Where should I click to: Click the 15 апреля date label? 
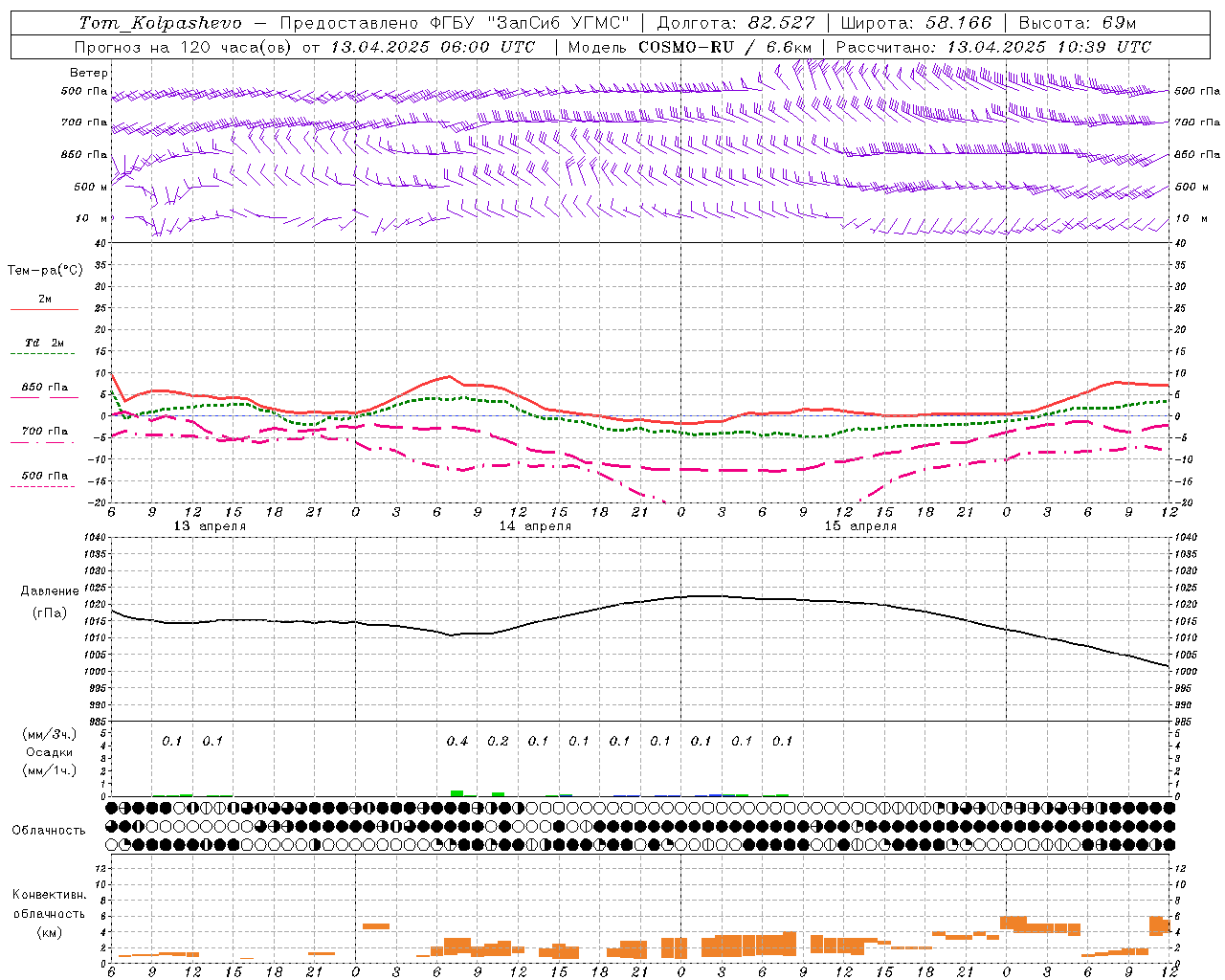tap(860, 526)
